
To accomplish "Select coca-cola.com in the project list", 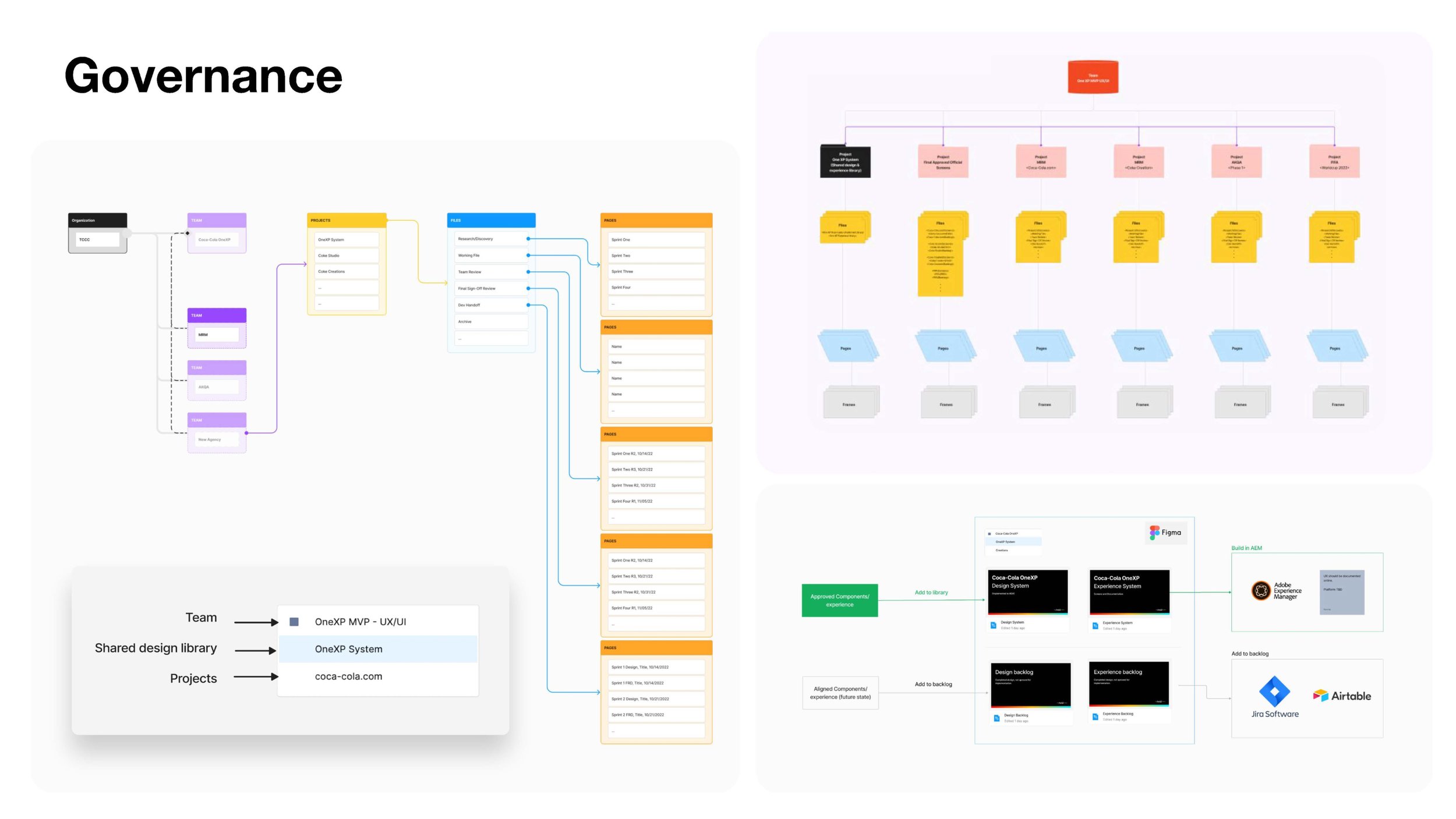I will tap(348, 676).
